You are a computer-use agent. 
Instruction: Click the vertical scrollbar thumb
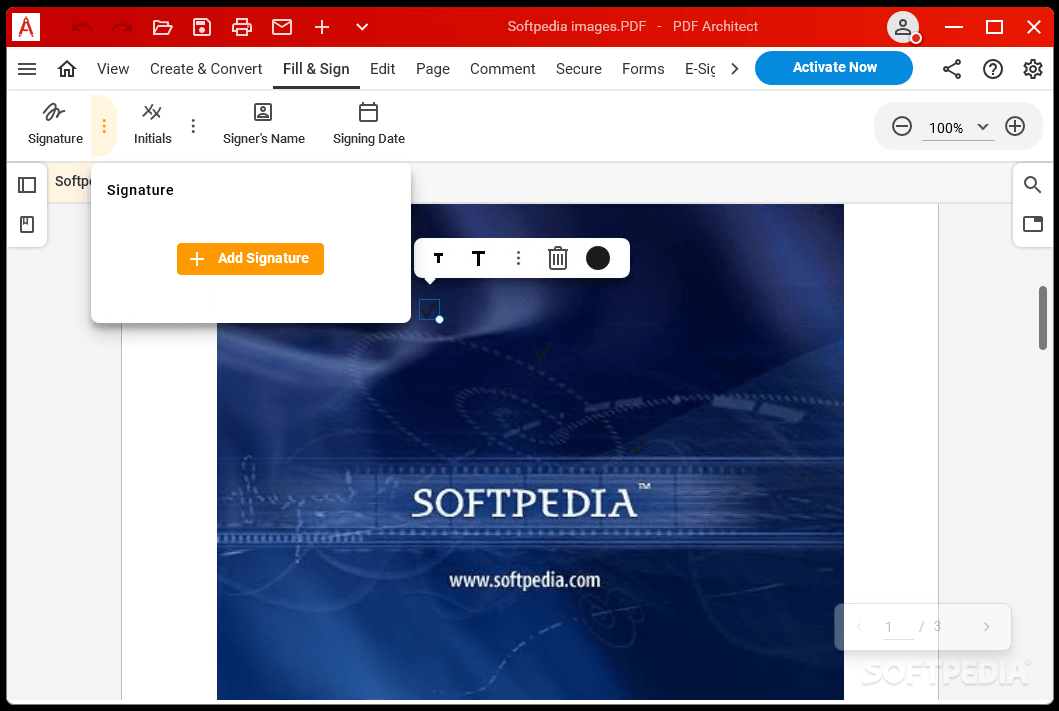click(x=1043, y=318)
